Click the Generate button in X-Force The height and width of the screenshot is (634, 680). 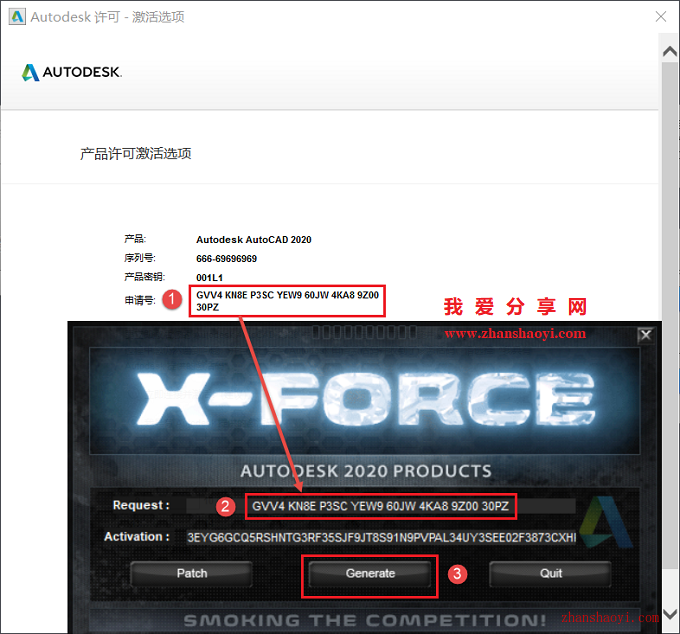point(370,573)
